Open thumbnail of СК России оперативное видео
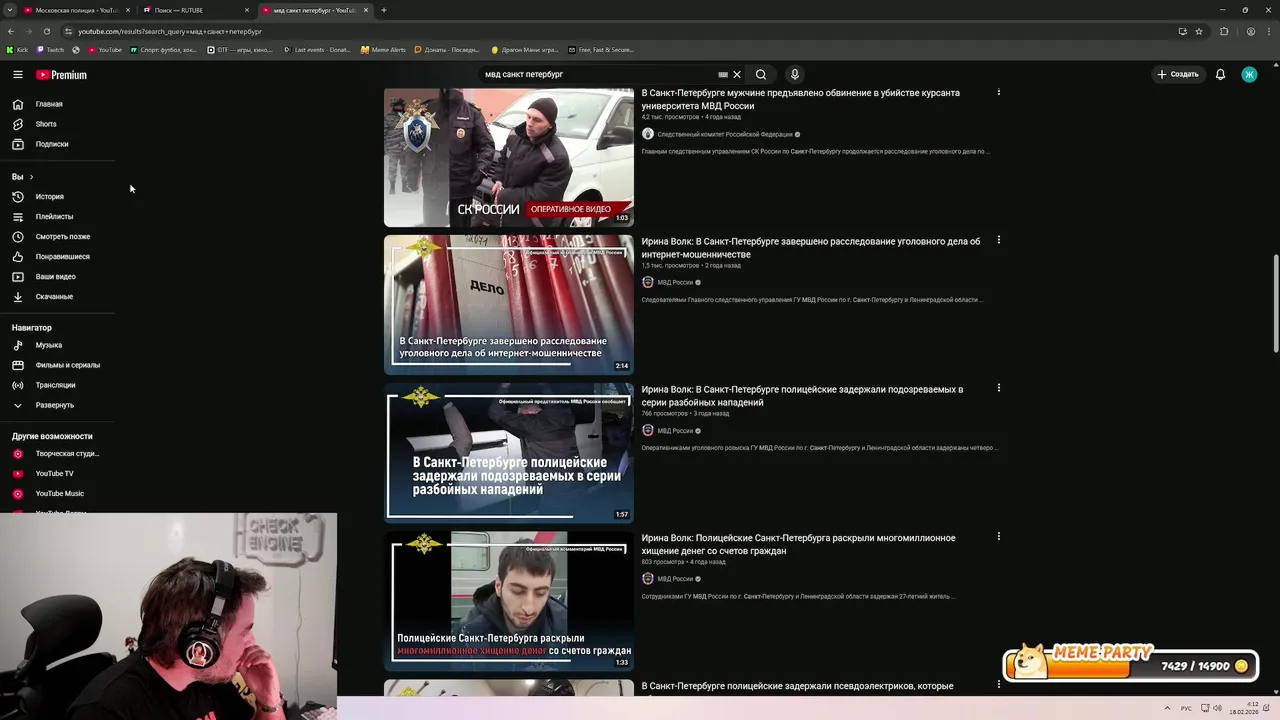The width and height of the screenshot is (1280, 720). [x=509, y=157]
